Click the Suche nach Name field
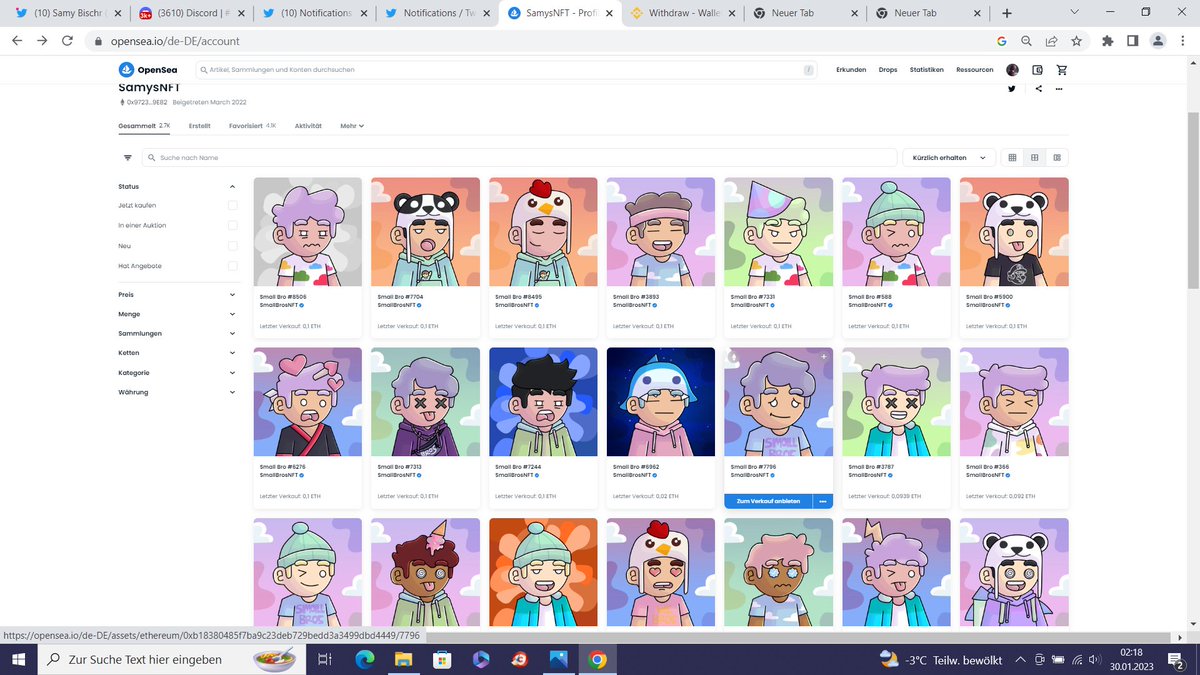The image size is (1200, 675). [x=519, y=158]
